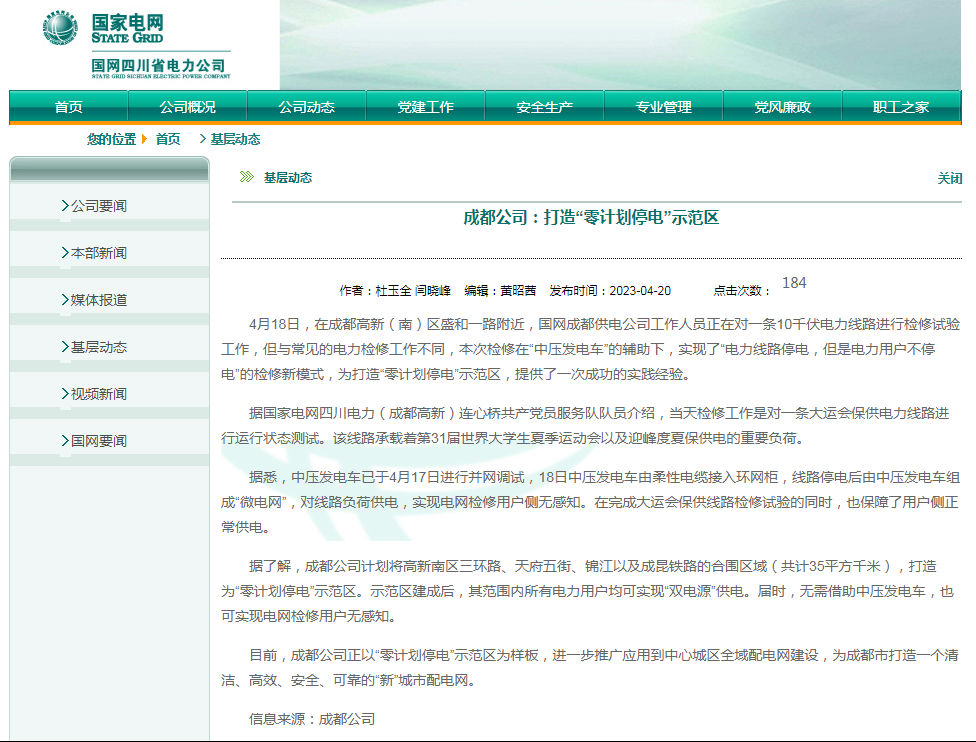Click the 首页 breadcrumb link
976x742 pixels.
click(168, 139)
